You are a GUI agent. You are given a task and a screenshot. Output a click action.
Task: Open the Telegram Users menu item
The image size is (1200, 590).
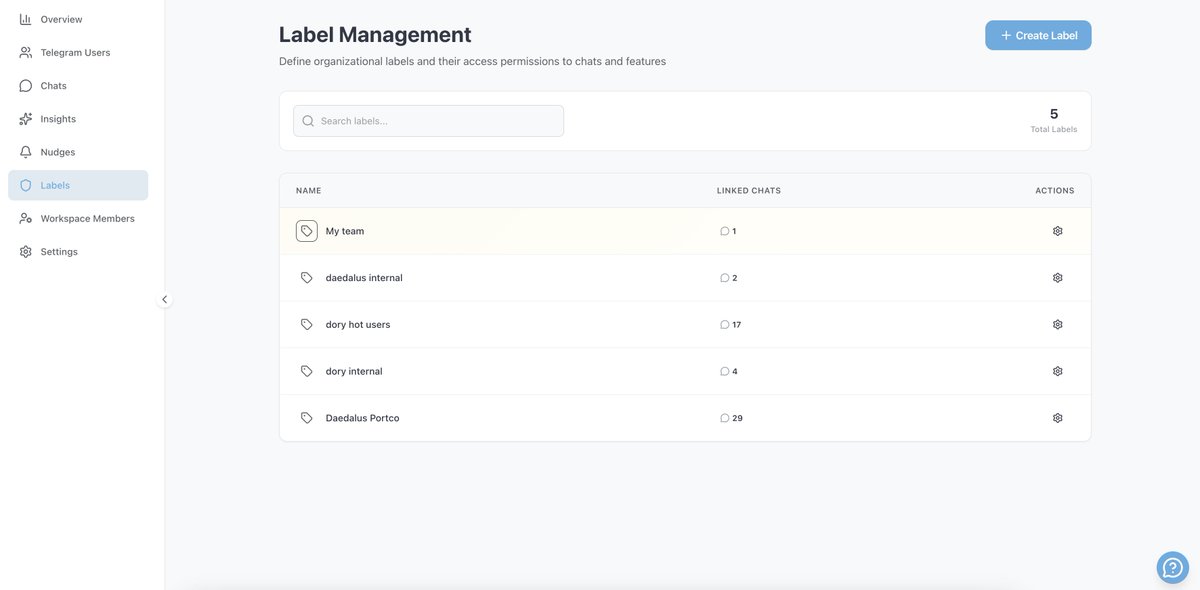click(78, 52)
